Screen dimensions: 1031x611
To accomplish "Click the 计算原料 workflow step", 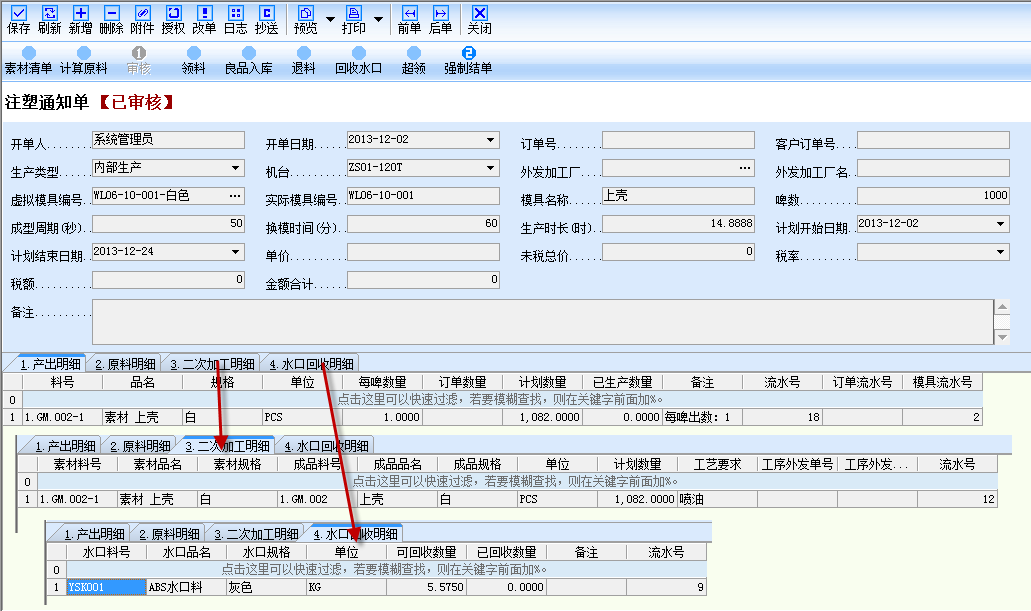I will [x=84, y=61].
